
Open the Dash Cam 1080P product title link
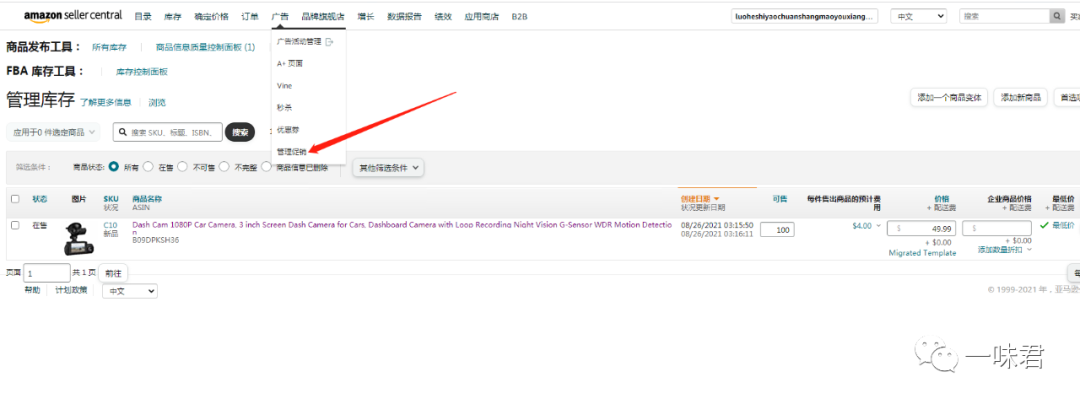tap(402, 228)
